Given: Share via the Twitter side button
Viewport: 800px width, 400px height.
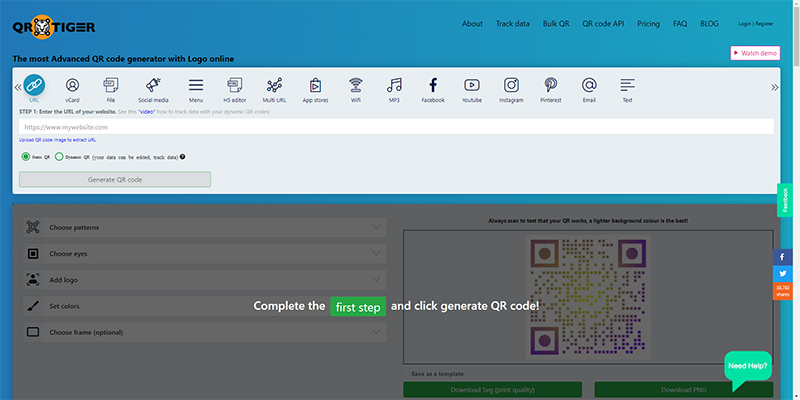Looking at the screenshot, I should tap(783, 274).
